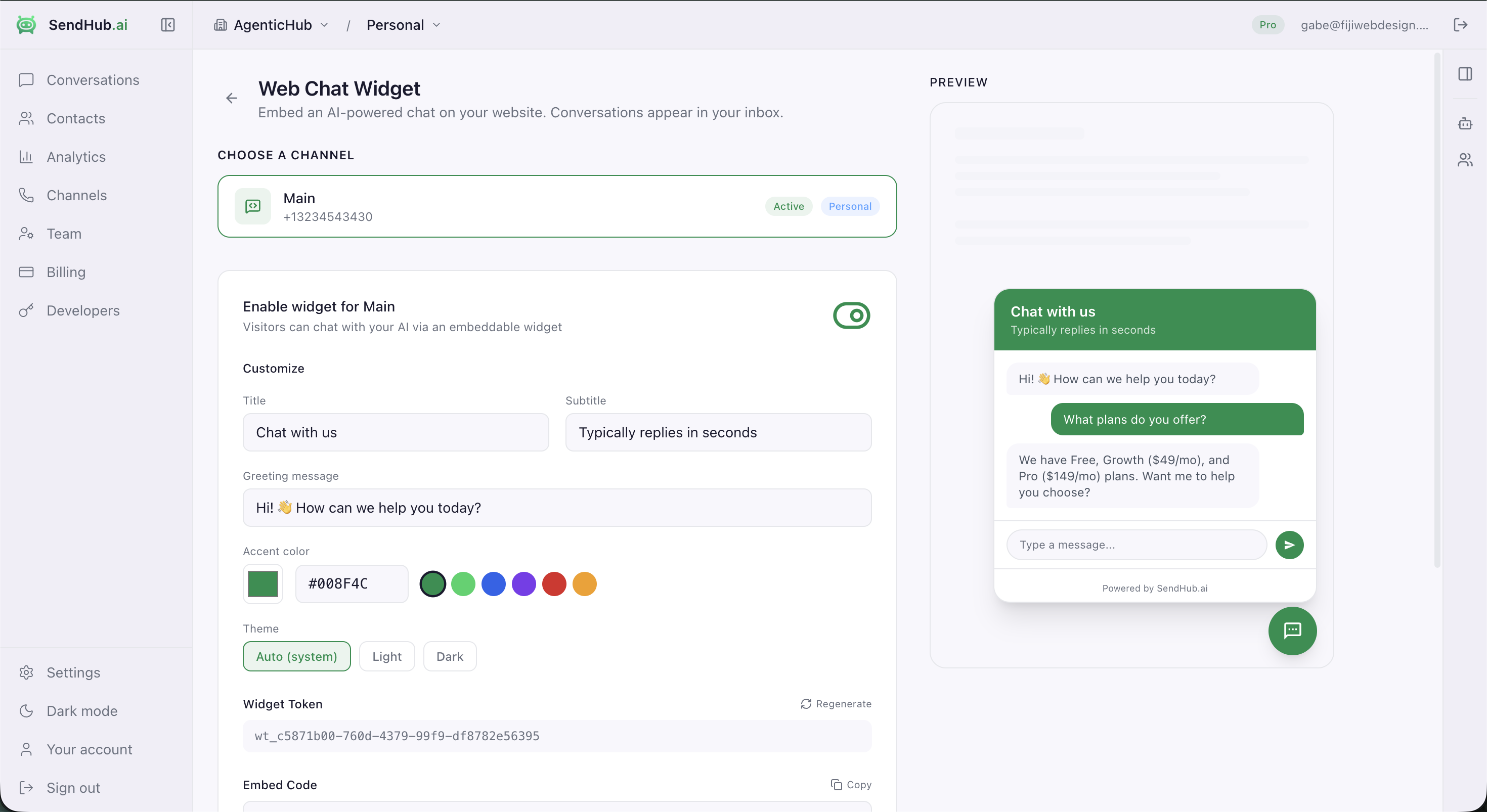Click the Contacts people icon in the sidebar

pos(26,118)
